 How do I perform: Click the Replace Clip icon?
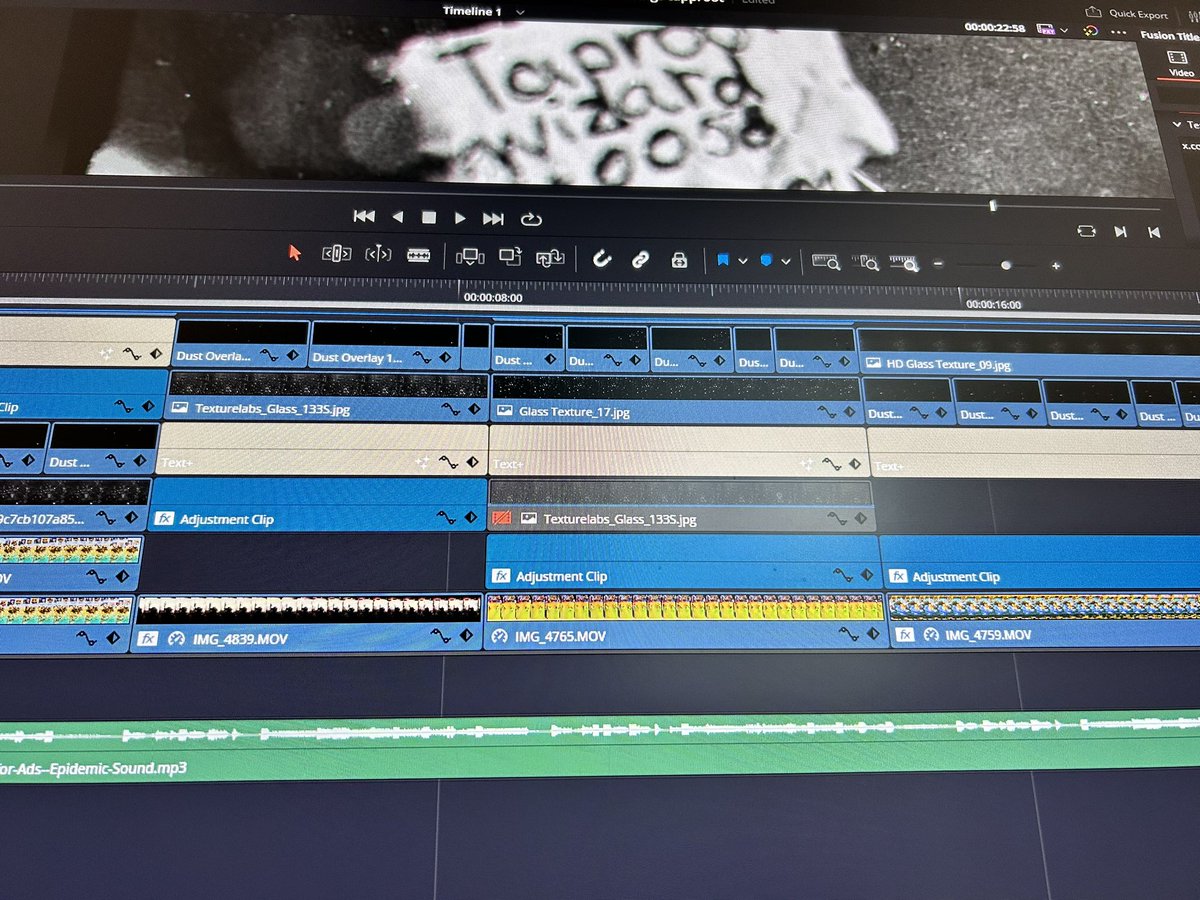(x=550, y=258)
